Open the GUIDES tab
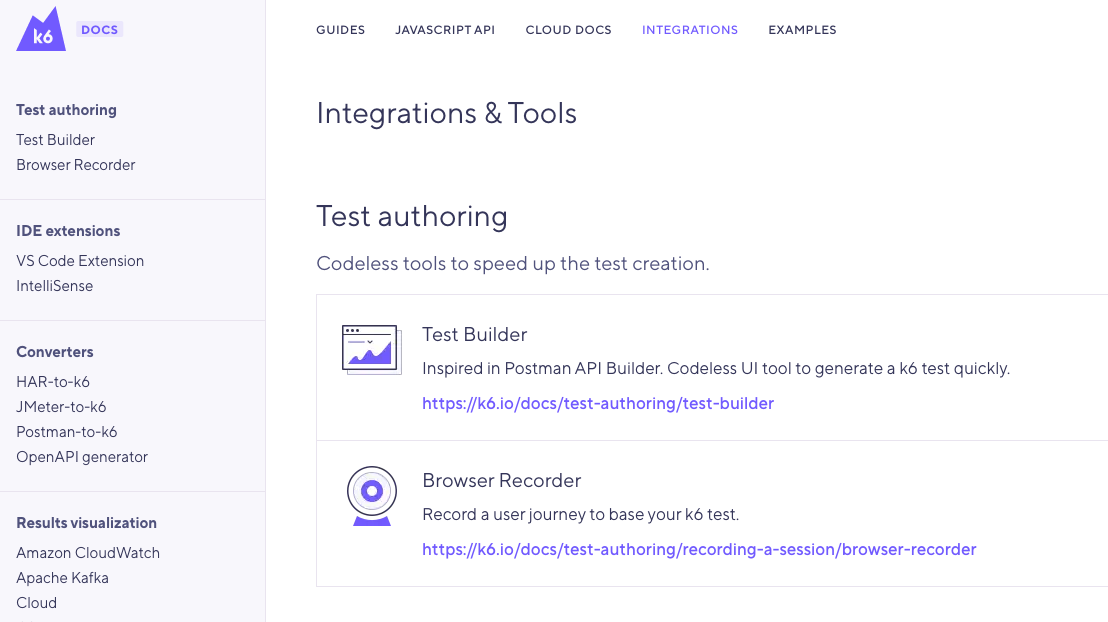Image resolution: width=1108 pixels, height=622 pixels. (x=341, y=30)
